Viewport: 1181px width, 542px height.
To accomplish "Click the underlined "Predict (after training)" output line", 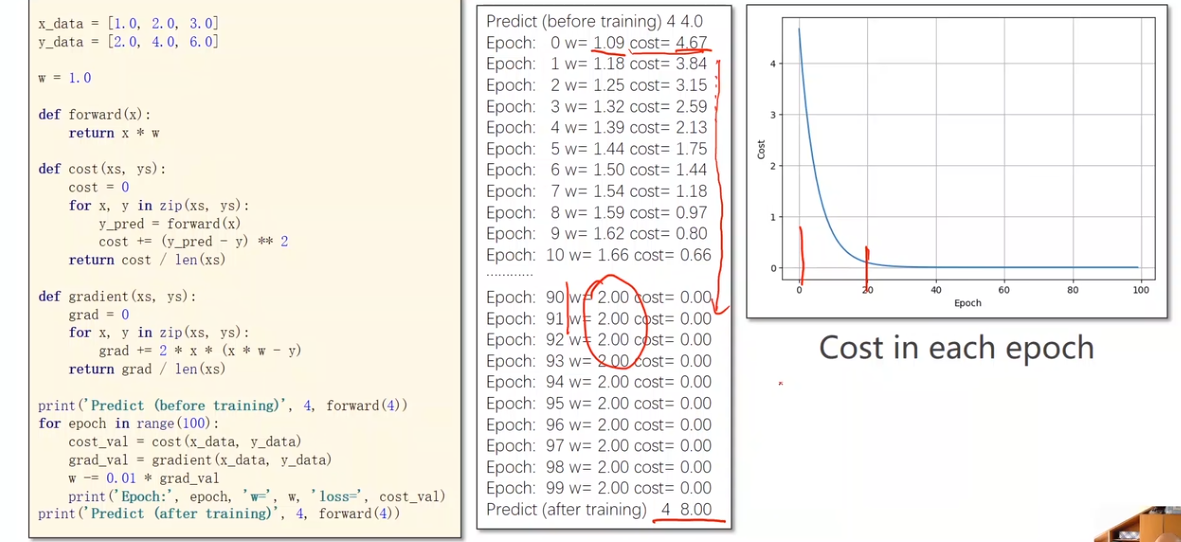I will click(598, 510).
